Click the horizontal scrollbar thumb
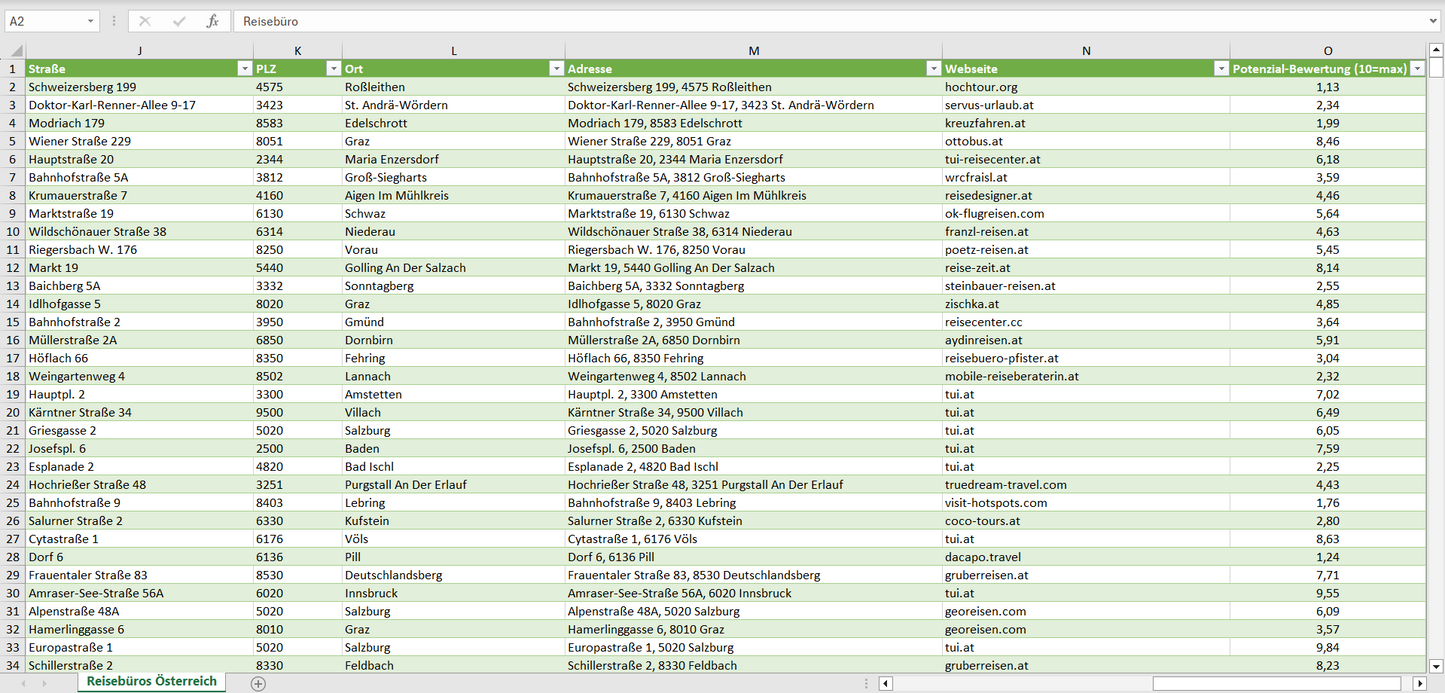Image resolution: width=1445 pixels, height=693 pixels. click(1278, 683)
